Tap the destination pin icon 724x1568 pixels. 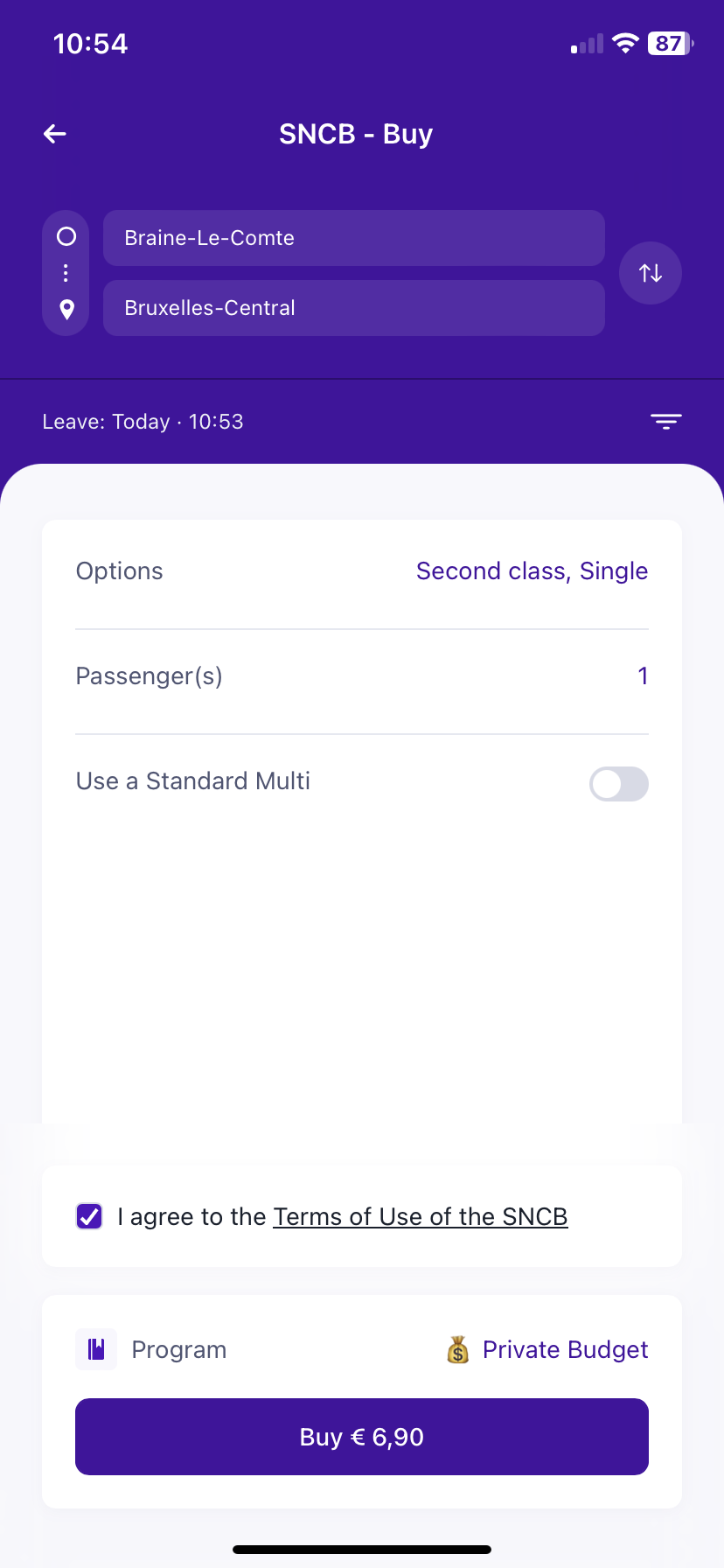66,309
